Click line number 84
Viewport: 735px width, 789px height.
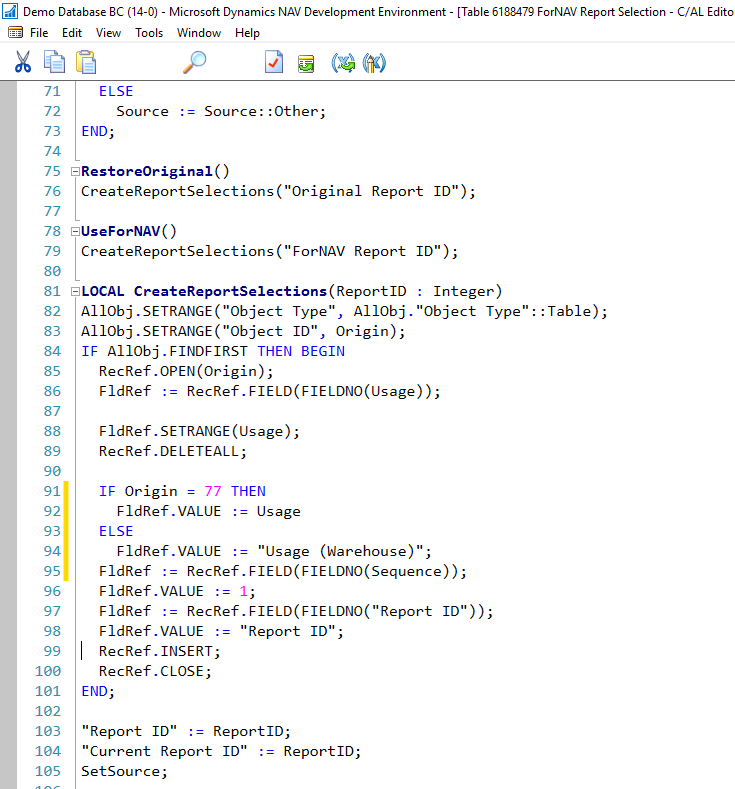pyautogui.click(x=52, y=351)
